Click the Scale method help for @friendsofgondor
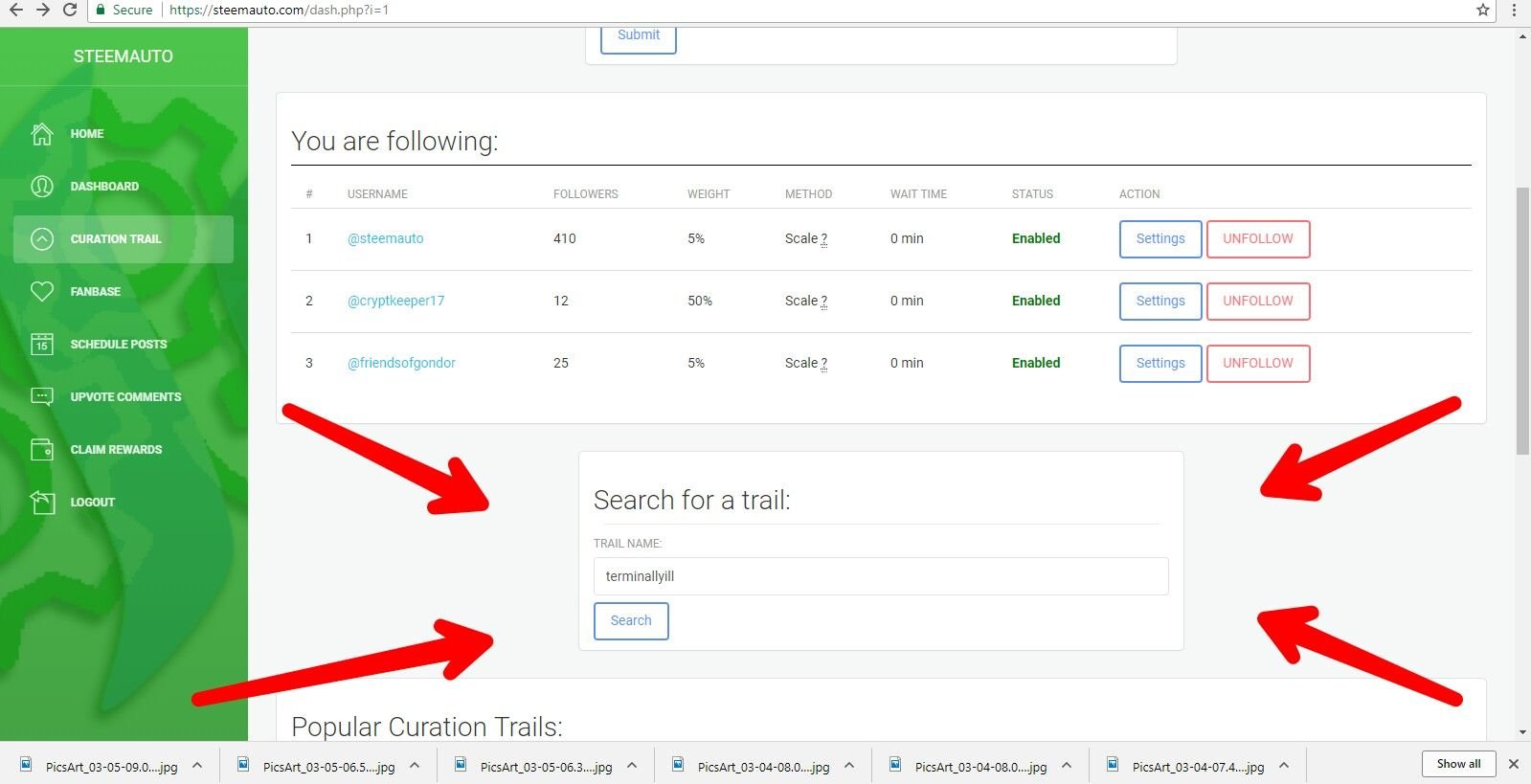Viewport: 1531px width, 784px height. 823,364
